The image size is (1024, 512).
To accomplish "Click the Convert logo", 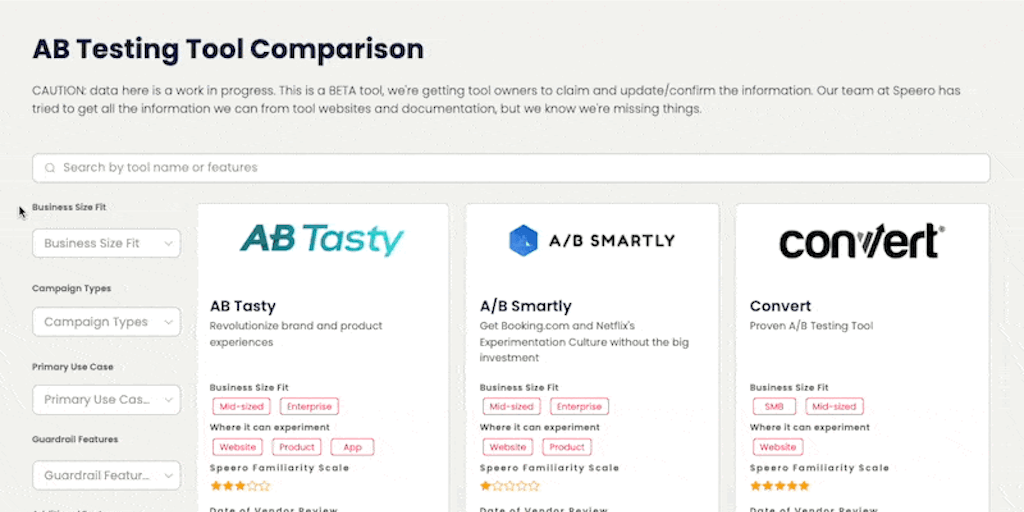I will 861,241.
